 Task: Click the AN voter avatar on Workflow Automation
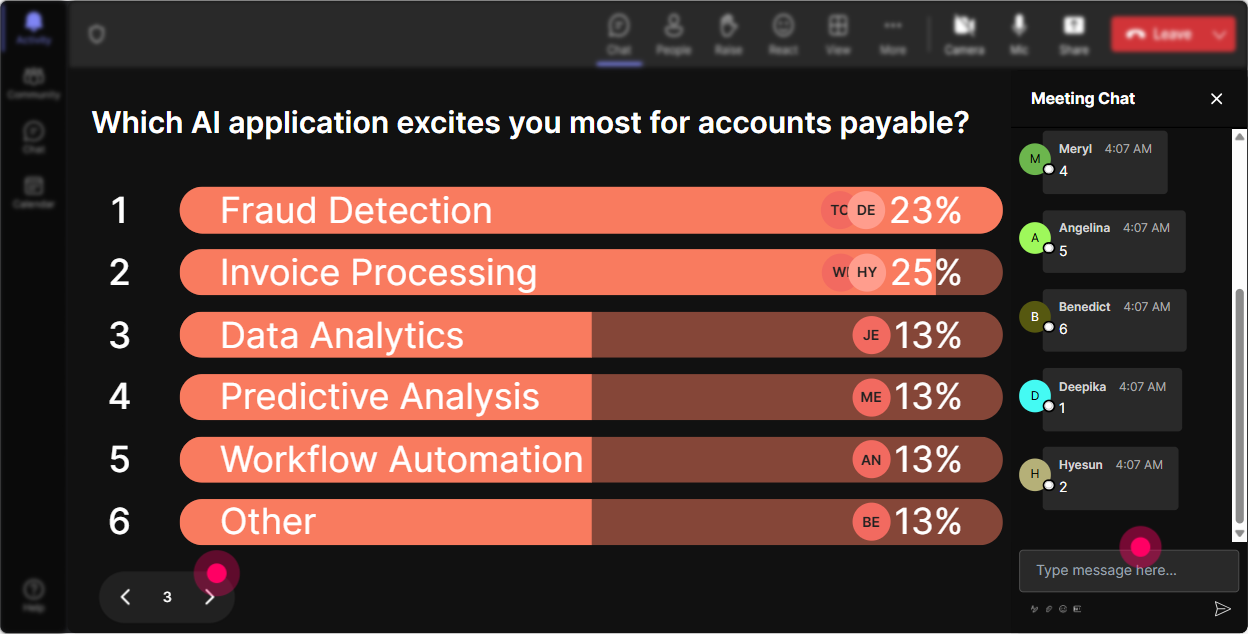coord(871,459)
